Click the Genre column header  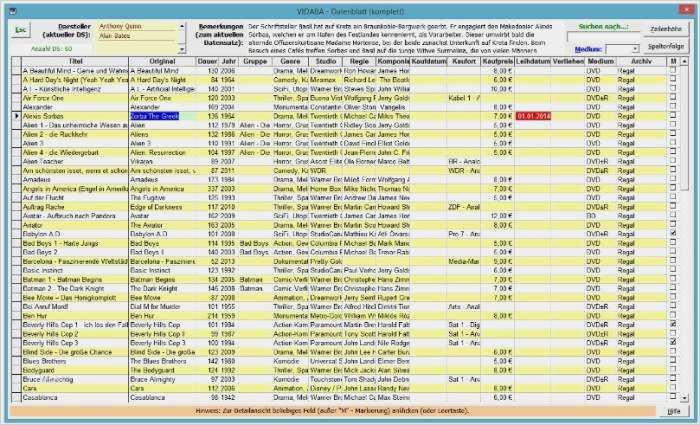[x=290, y=61]
